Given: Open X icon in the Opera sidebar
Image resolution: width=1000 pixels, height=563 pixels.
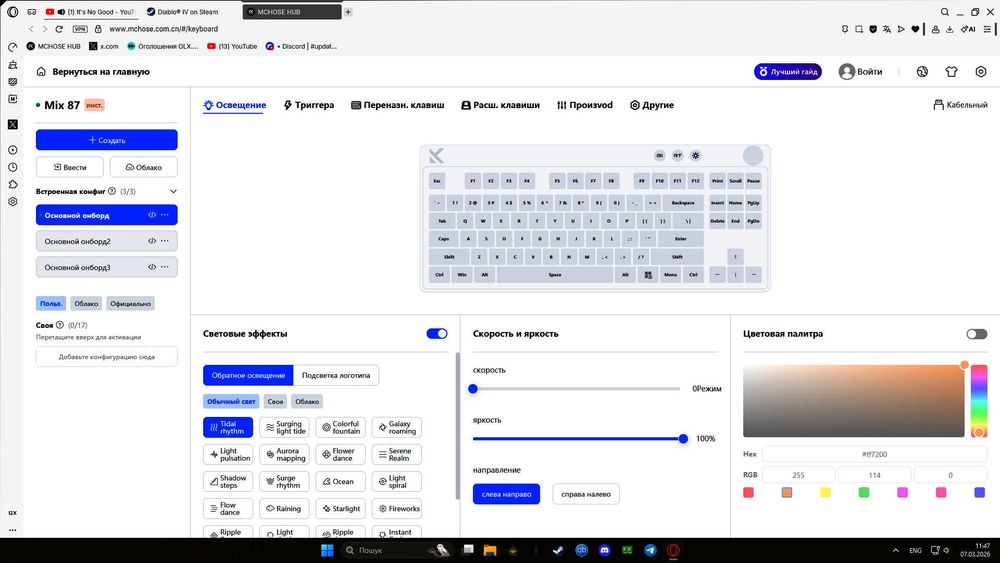Looking at the screenshot, I should click(13, 124).
